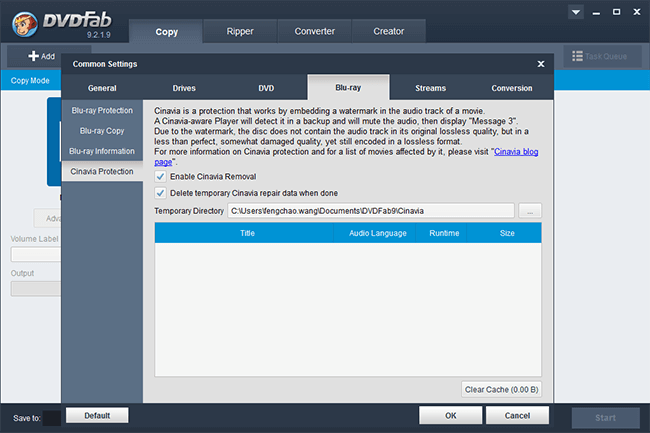Select Blu-ray Information in the sidebar

(102, 151)
